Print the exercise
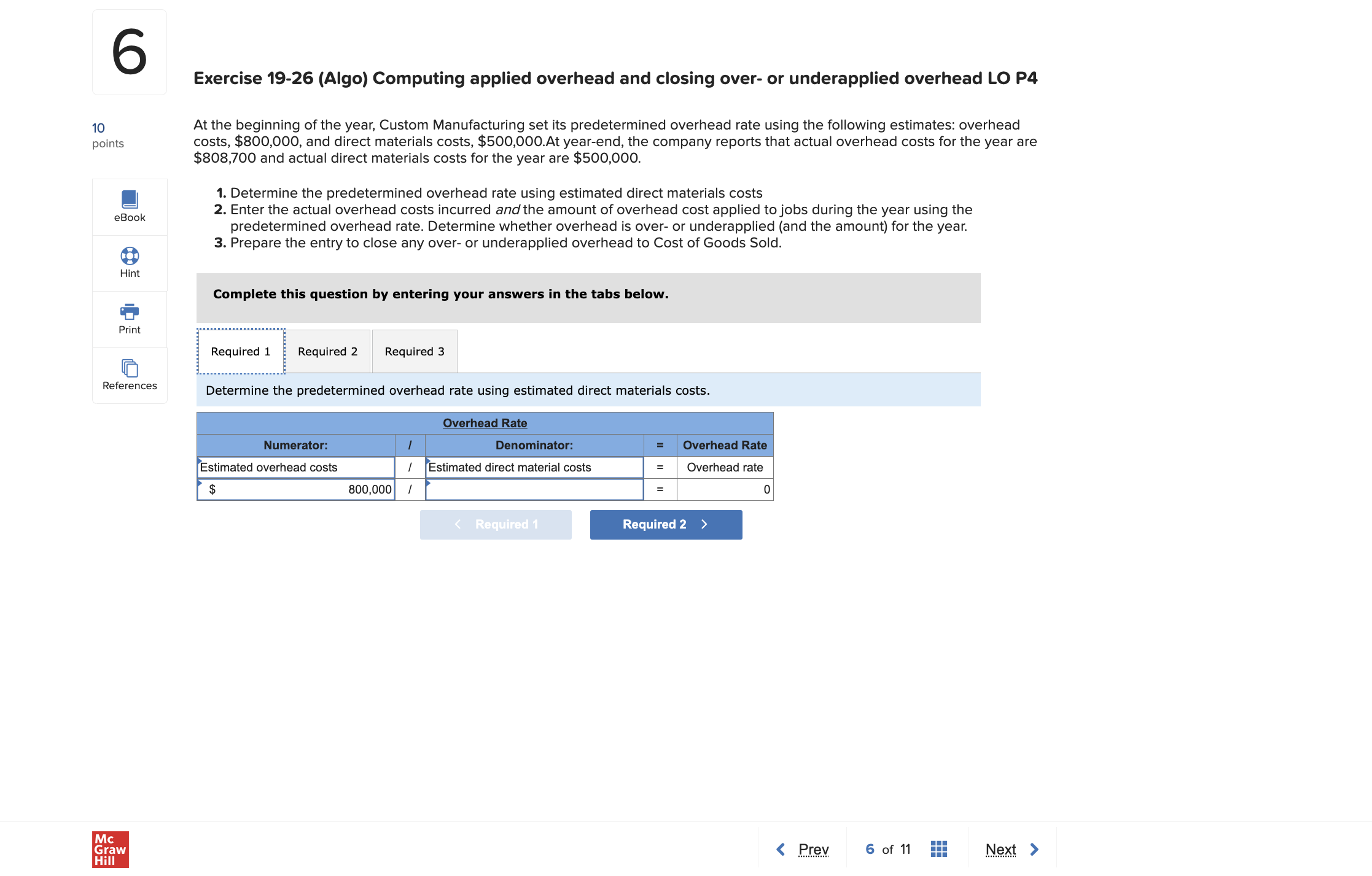This screenshot has height=876, width=1372. click(x=129, y=319)
